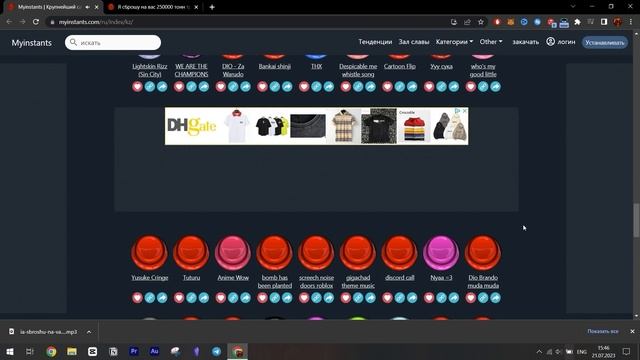Open the Myinstants home logo link

click(x=31, y=43)
